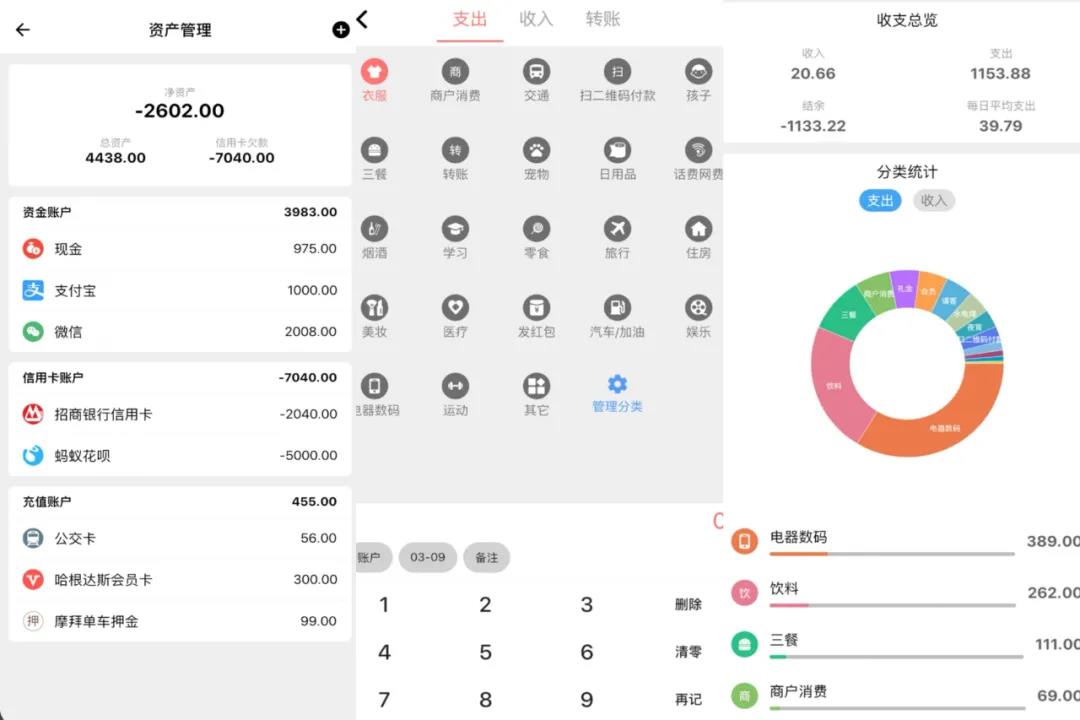Select the 医疗 medical category icon
Viewport: 1080px width, 720px height.
[x=455, y=308]
